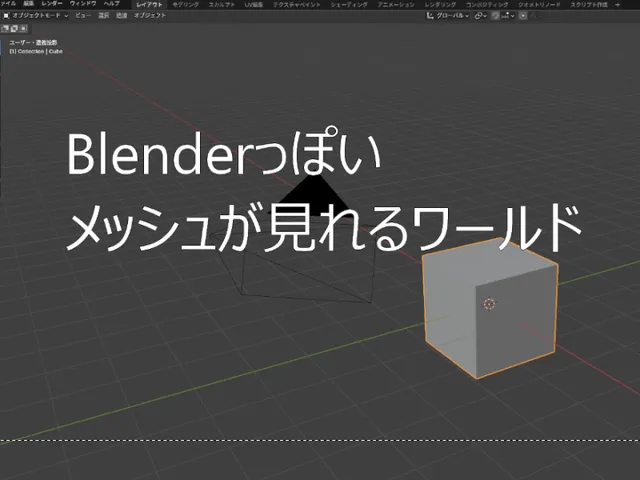The image size is (640, 480).
Task: Open the ヘルプ (Help) menu
Action: pyautogui.click(x=111, y=4)
